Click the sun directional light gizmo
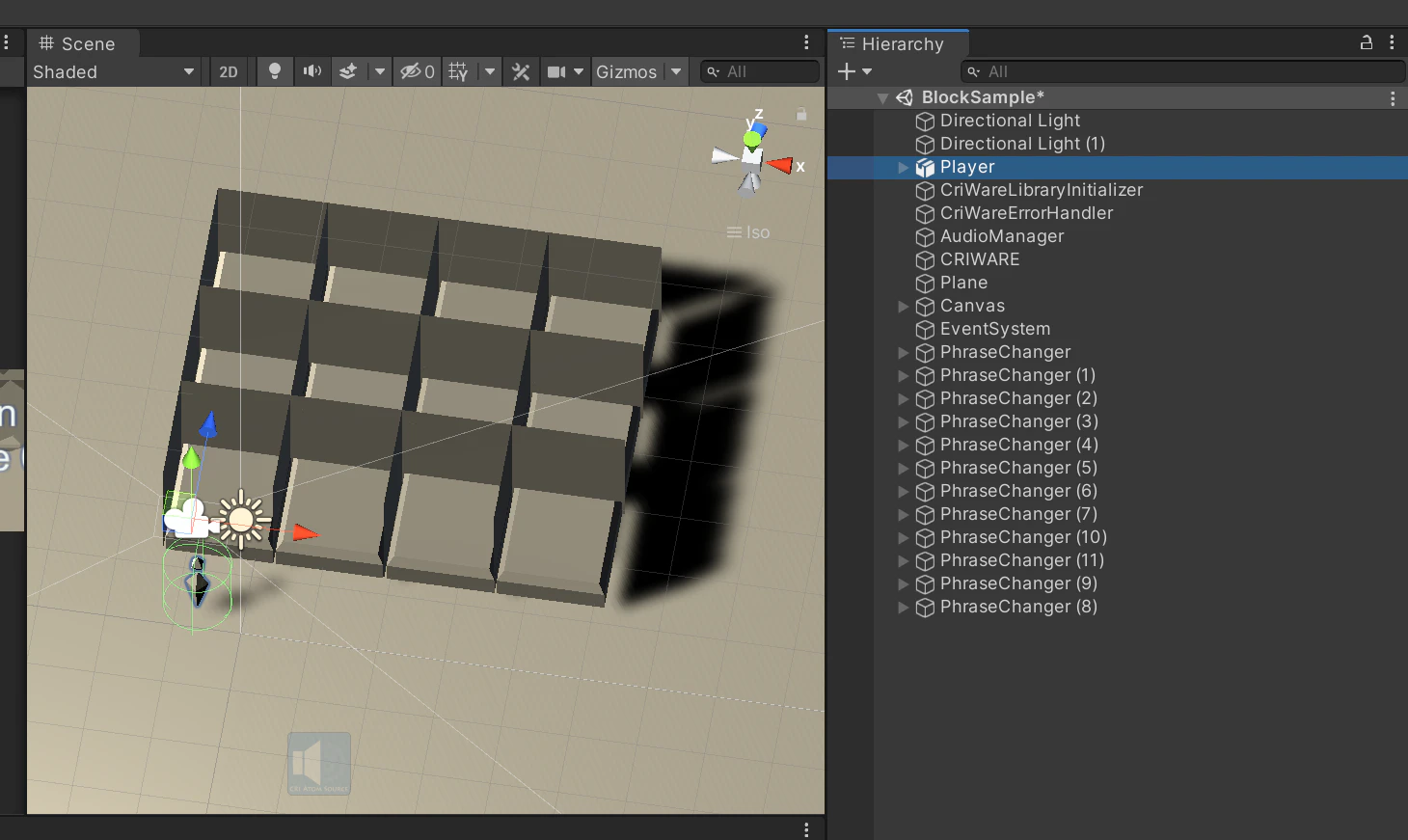Screen dimensions: 1408x840 coord(241,520)
